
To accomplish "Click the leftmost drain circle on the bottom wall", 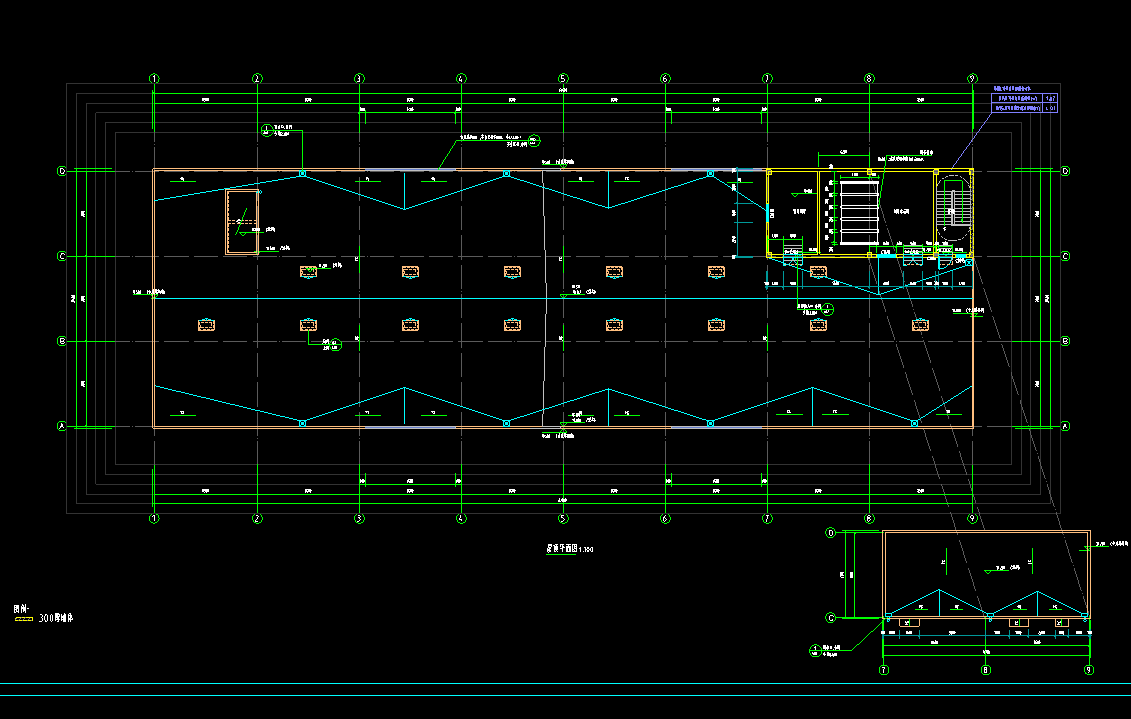I will 302,424.
